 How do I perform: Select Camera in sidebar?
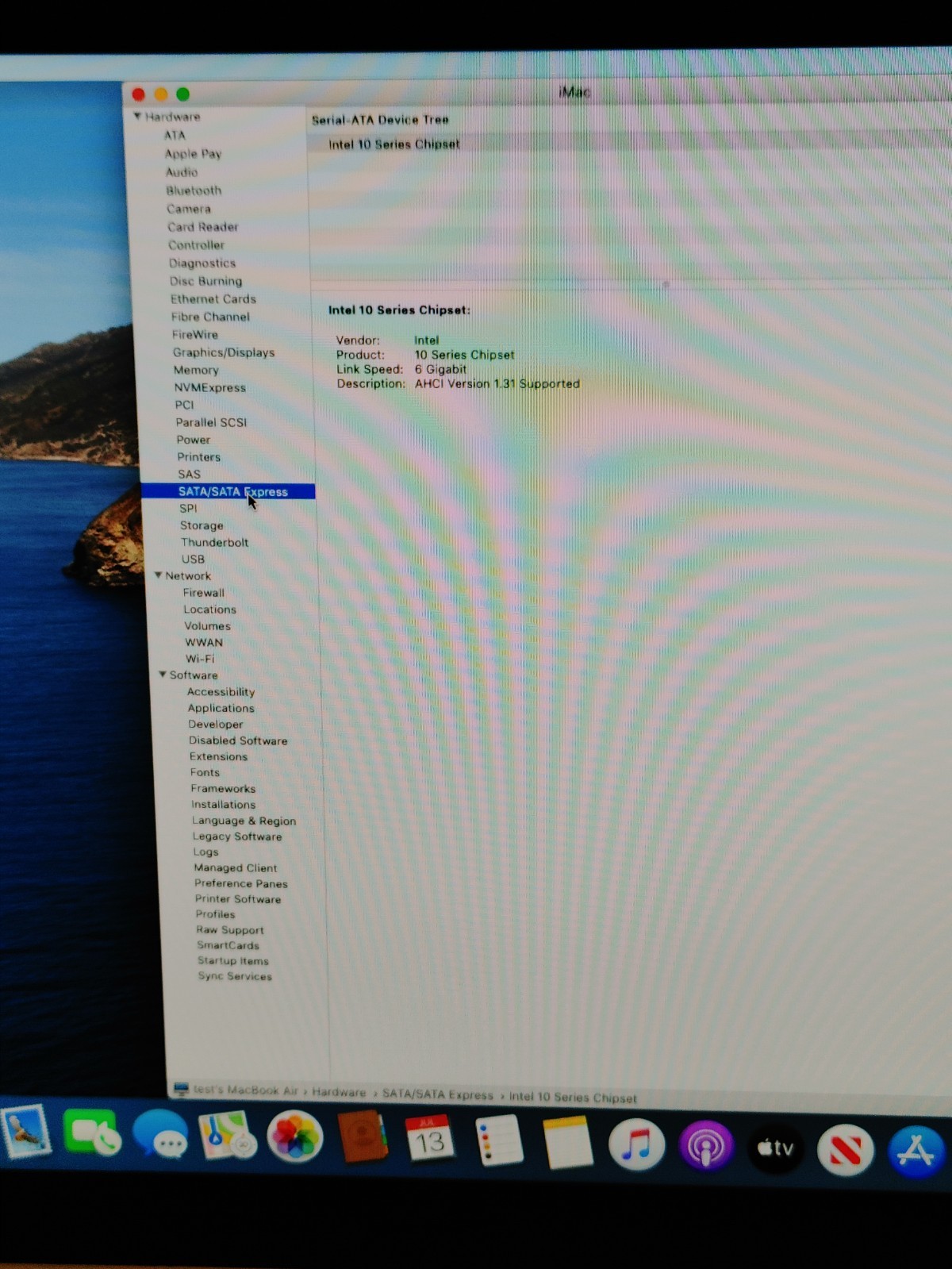188,209
